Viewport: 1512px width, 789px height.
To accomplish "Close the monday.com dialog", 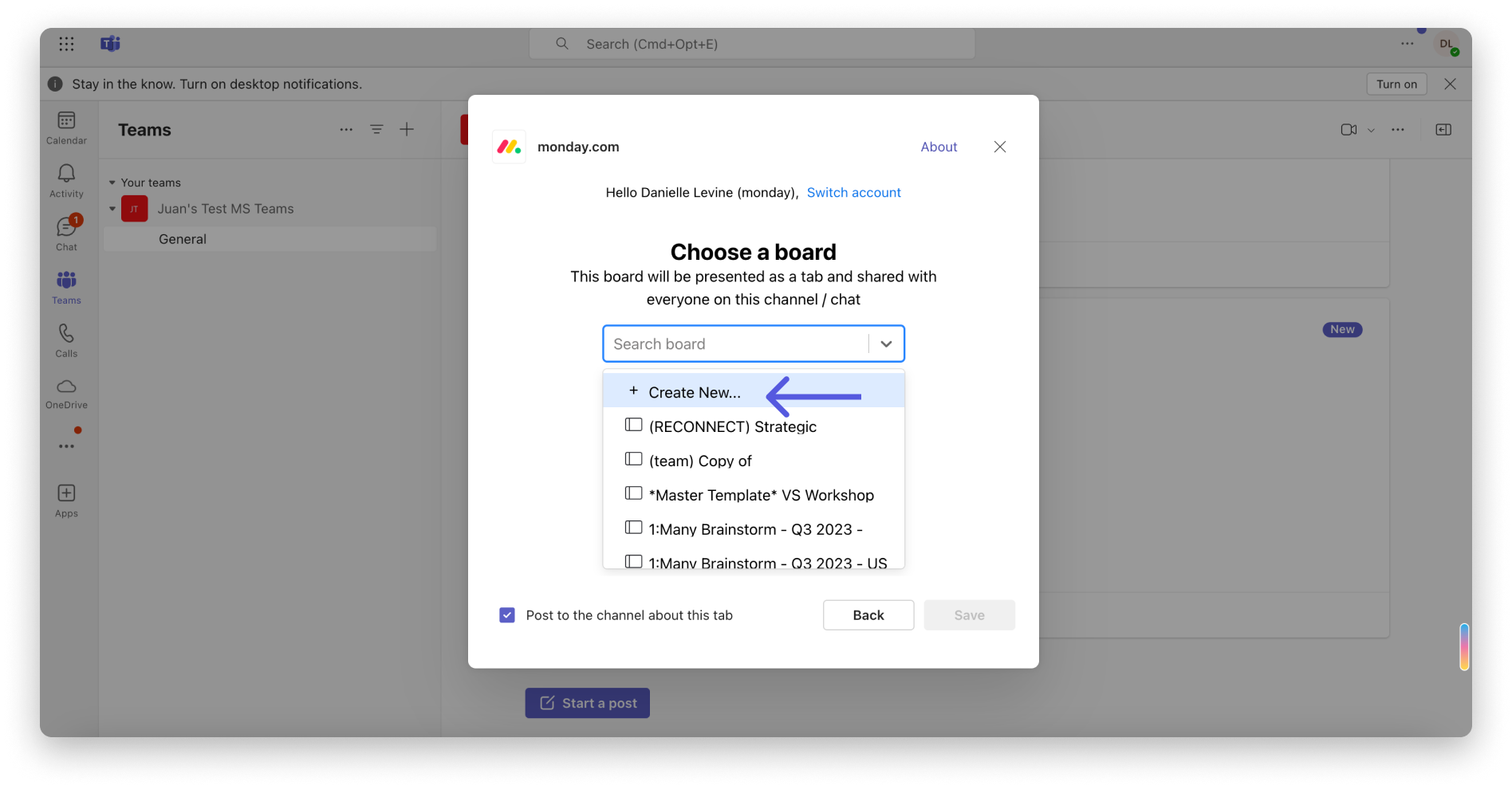I will [x=1000, y=147].
